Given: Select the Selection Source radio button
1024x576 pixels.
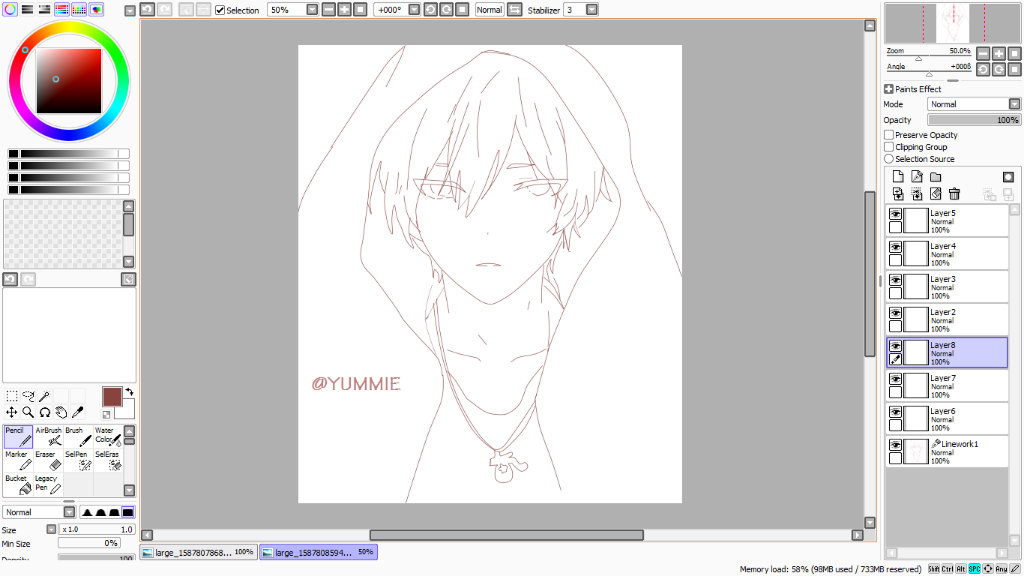Looking at the screenshot, I should pyautogui.click(x=889, y=159).
